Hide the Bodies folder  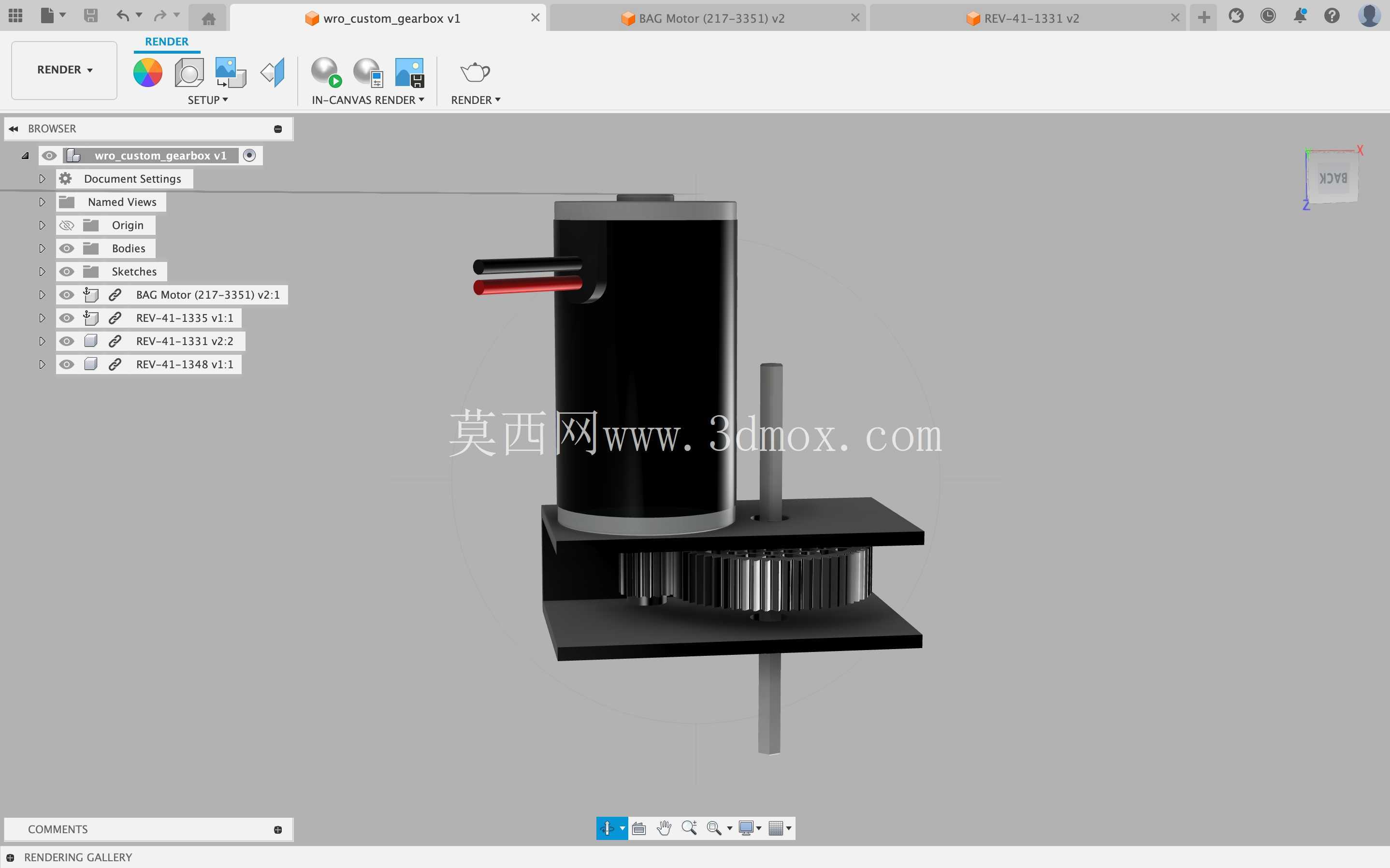click(67, 248)
